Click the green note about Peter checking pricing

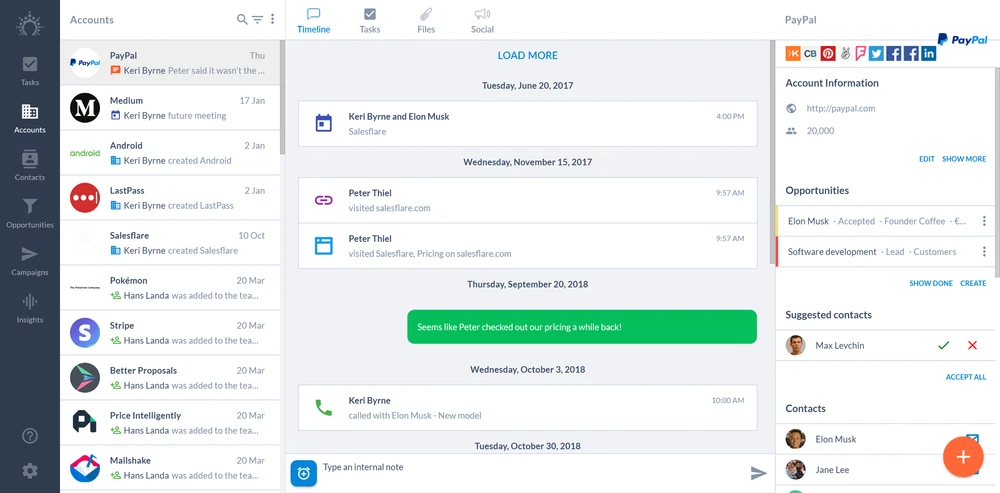pos(582,327)
